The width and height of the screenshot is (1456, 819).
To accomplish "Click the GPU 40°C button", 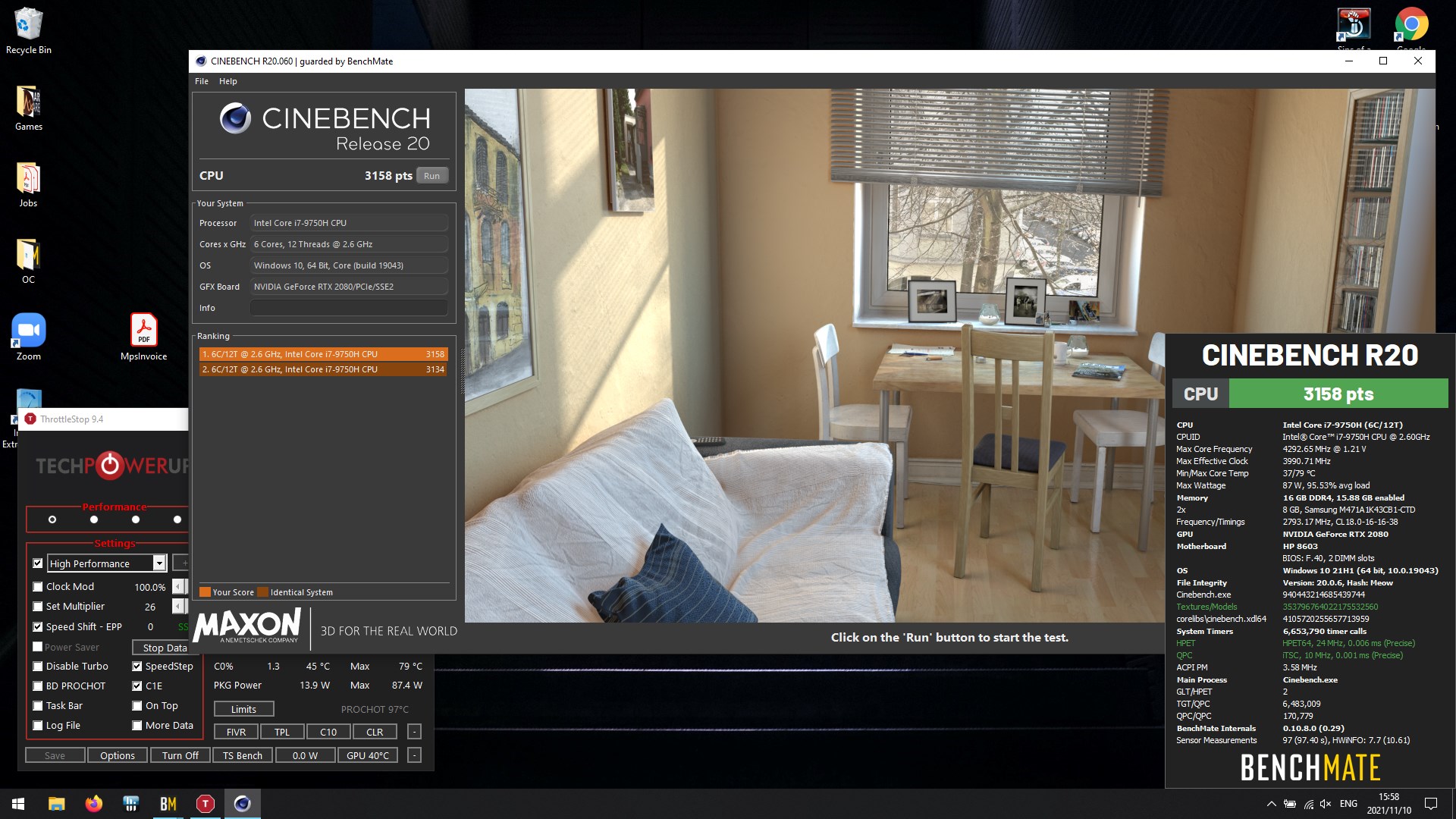I will 368,755.
